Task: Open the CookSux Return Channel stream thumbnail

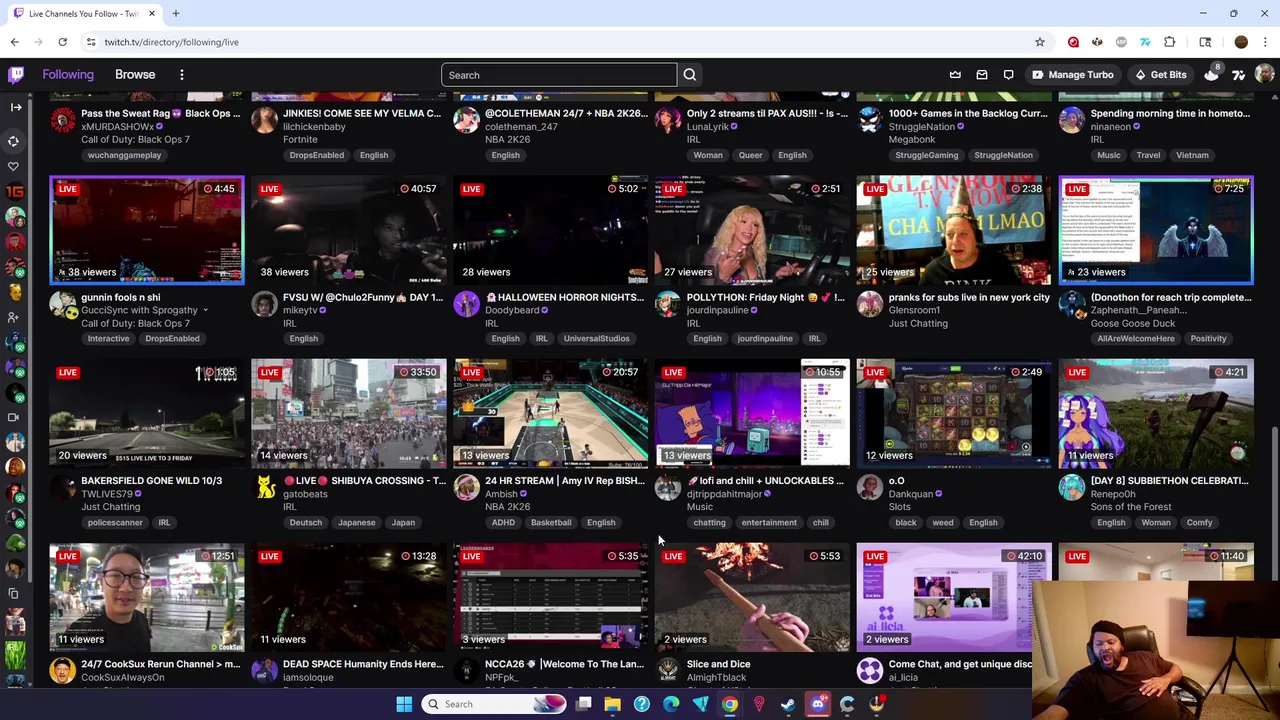Action: click(147, 598)
